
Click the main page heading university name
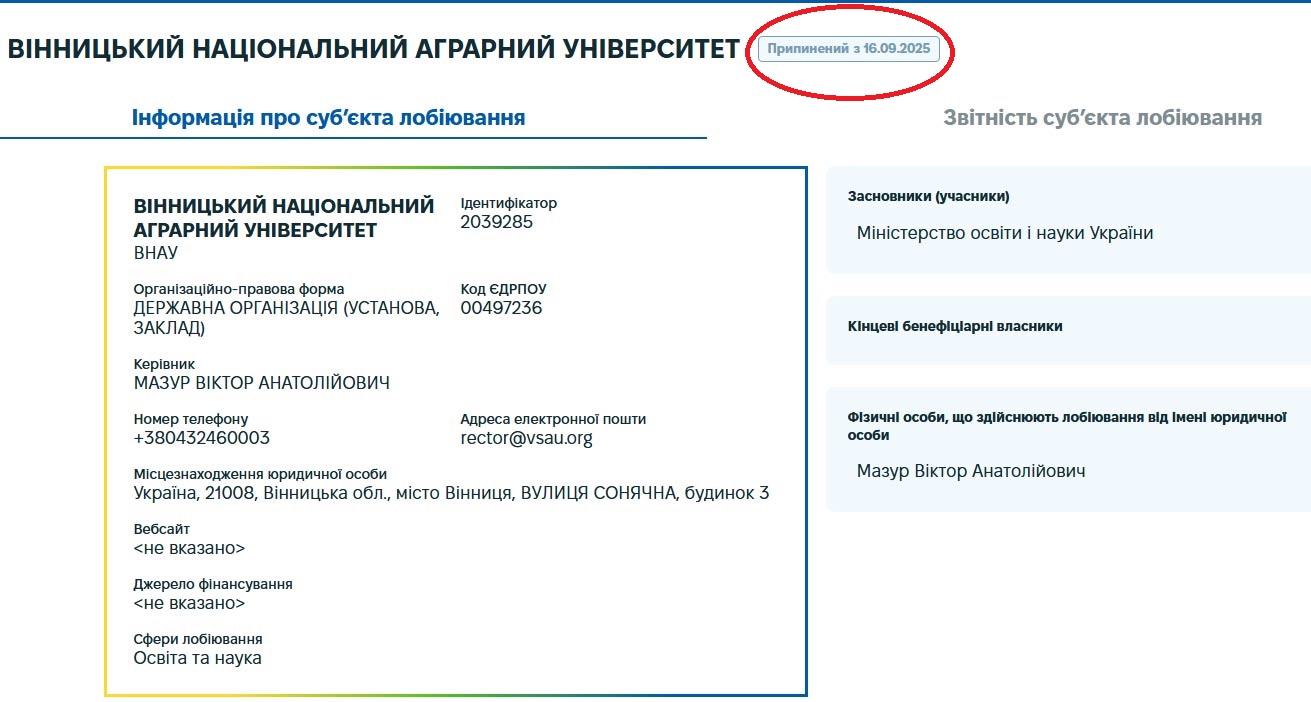click(x=373, y=49)
